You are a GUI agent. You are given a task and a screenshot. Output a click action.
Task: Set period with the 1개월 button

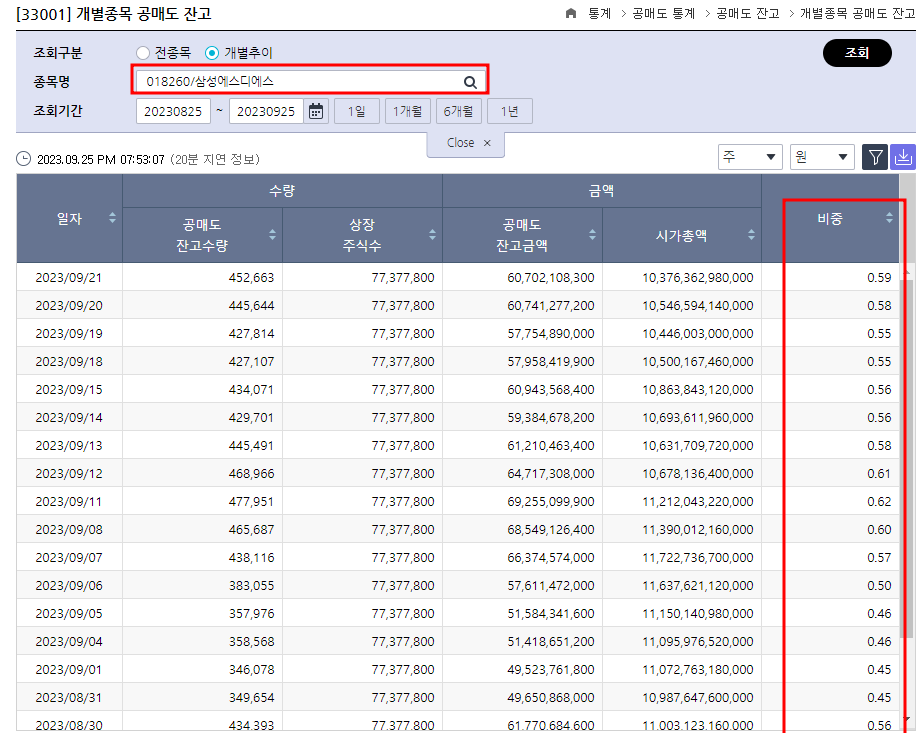408,111
